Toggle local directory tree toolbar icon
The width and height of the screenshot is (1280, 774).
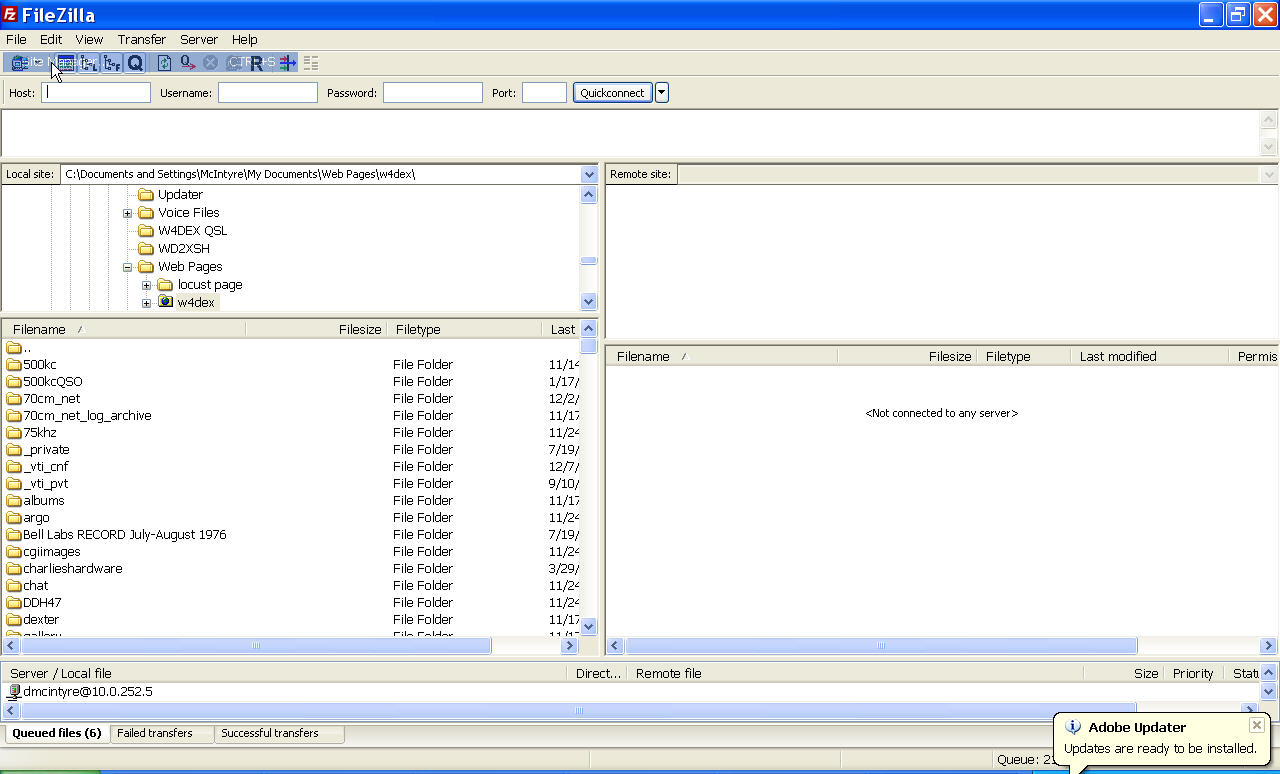(89, 63)
